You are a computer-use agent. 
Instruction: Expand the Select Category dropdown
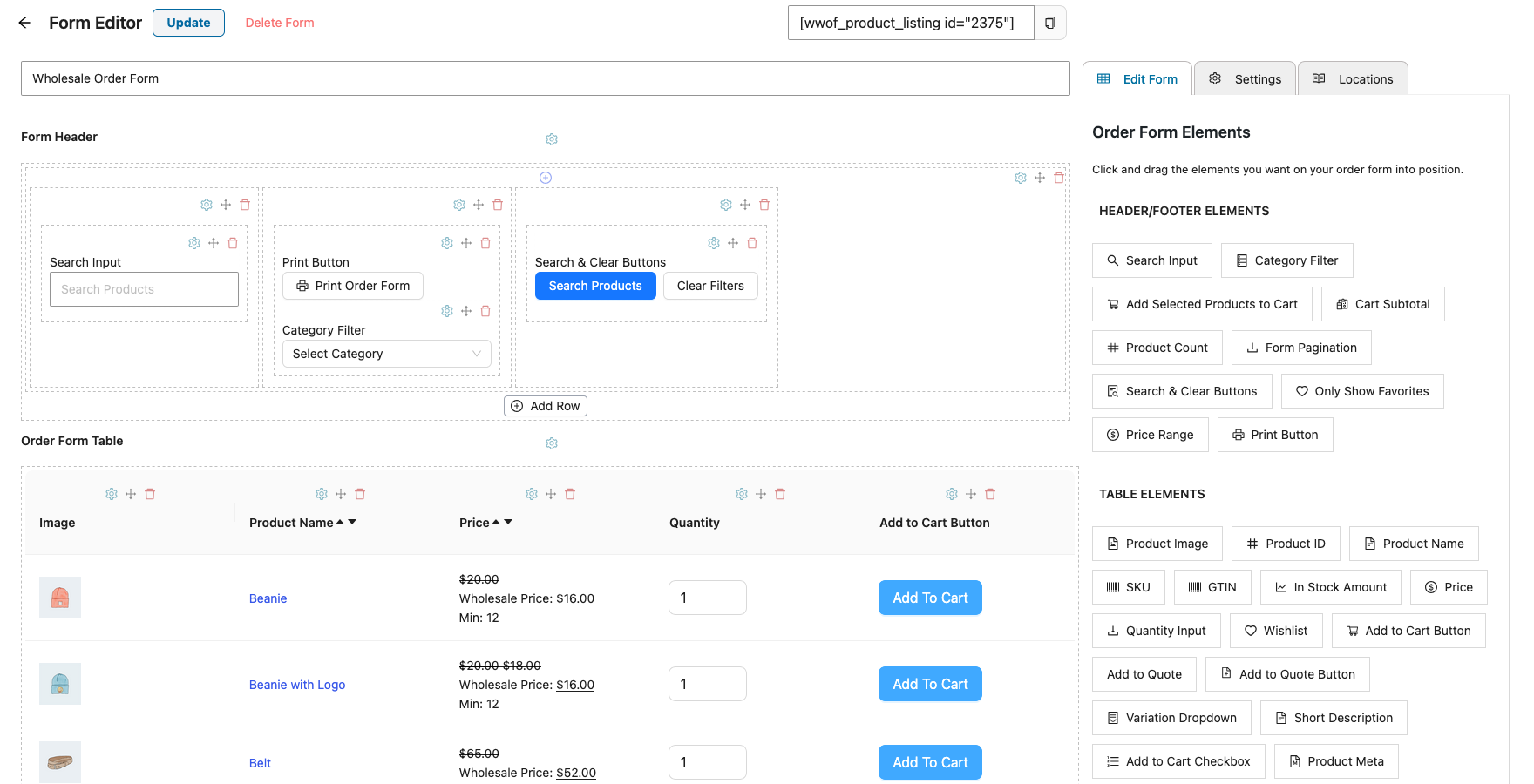click(387, 354)
